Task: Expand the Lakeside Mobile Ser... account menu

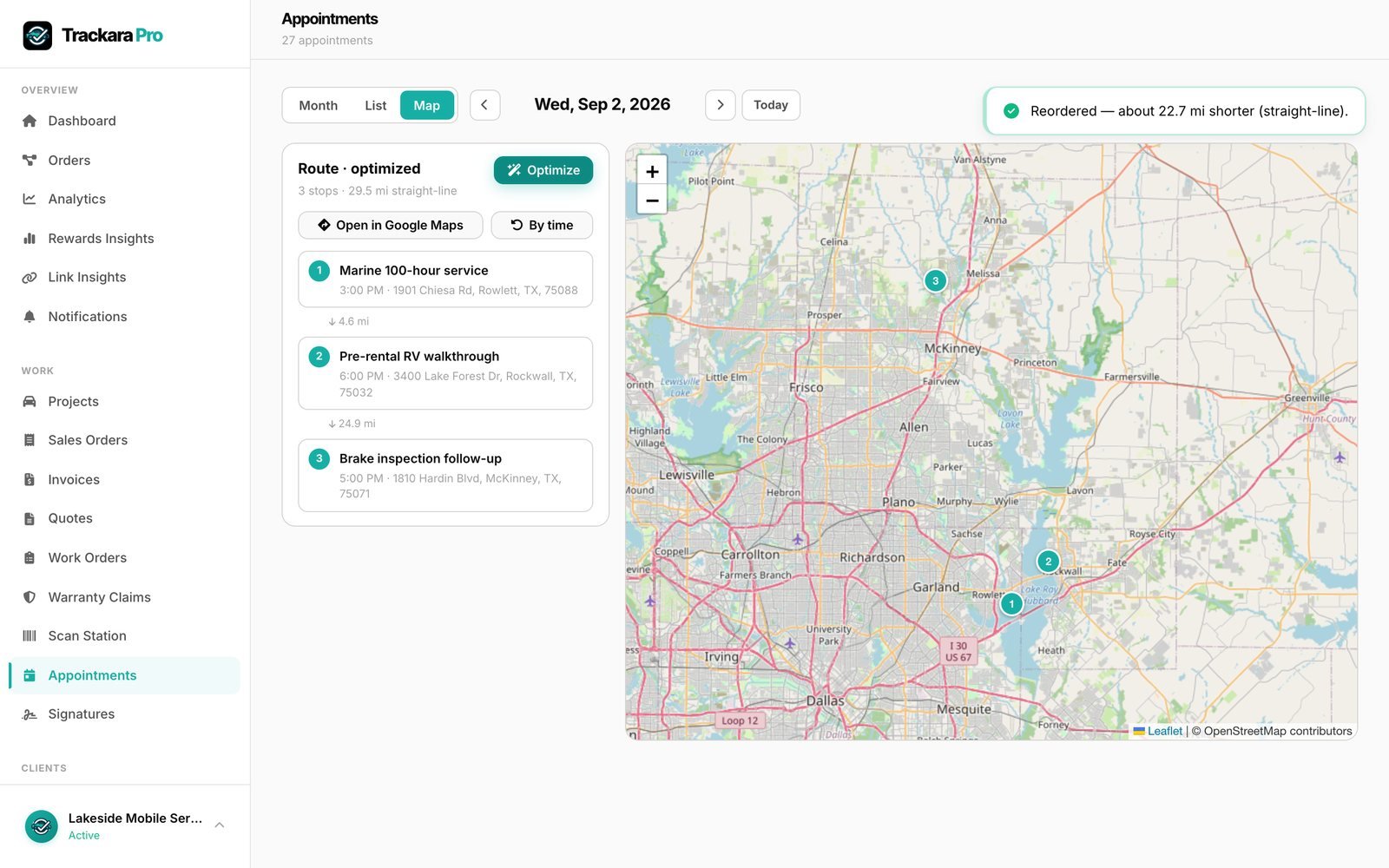Action: [x=125, y=826]
